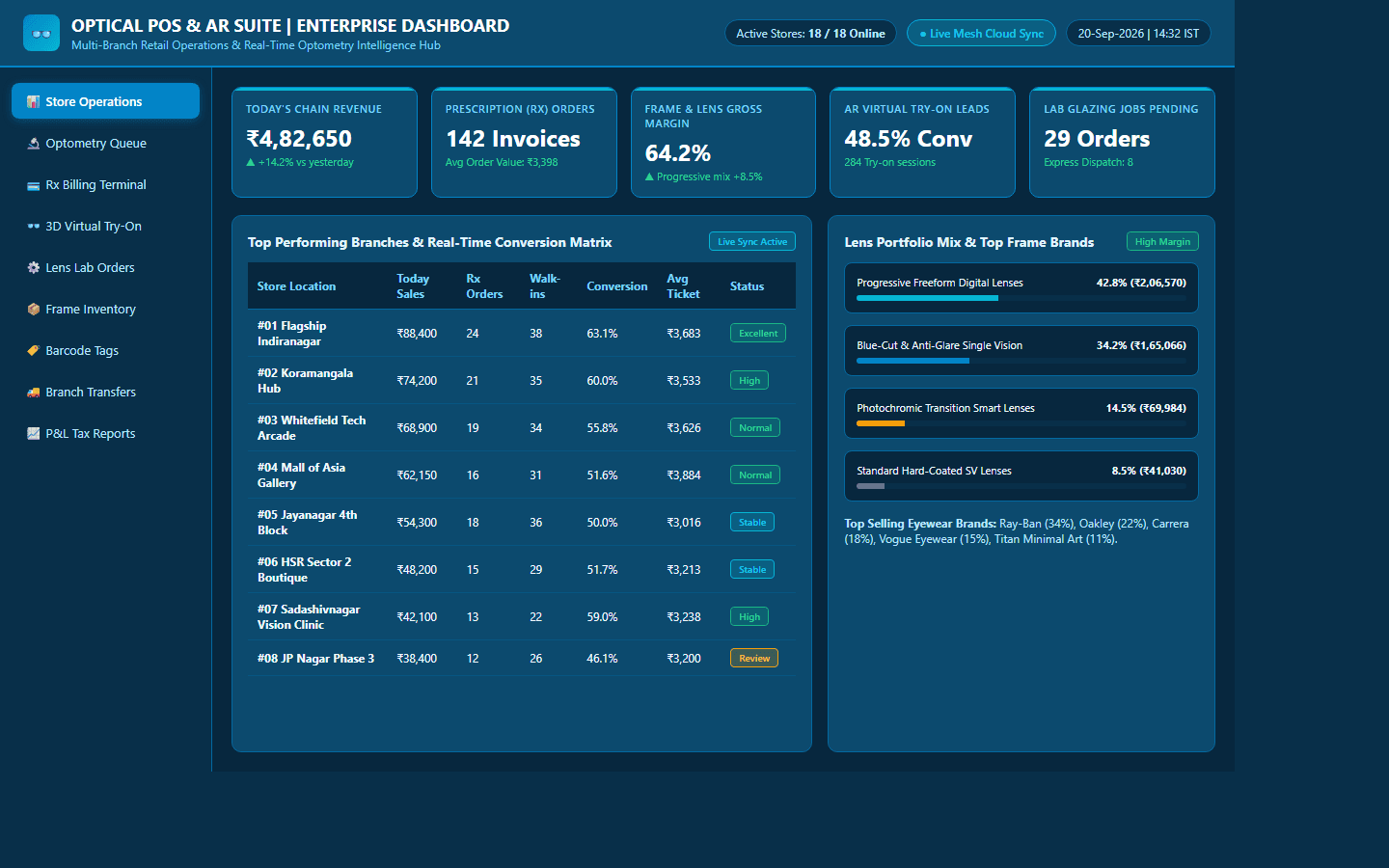
Task: Click the Avg Ticket column header
Action: (683, 286)
